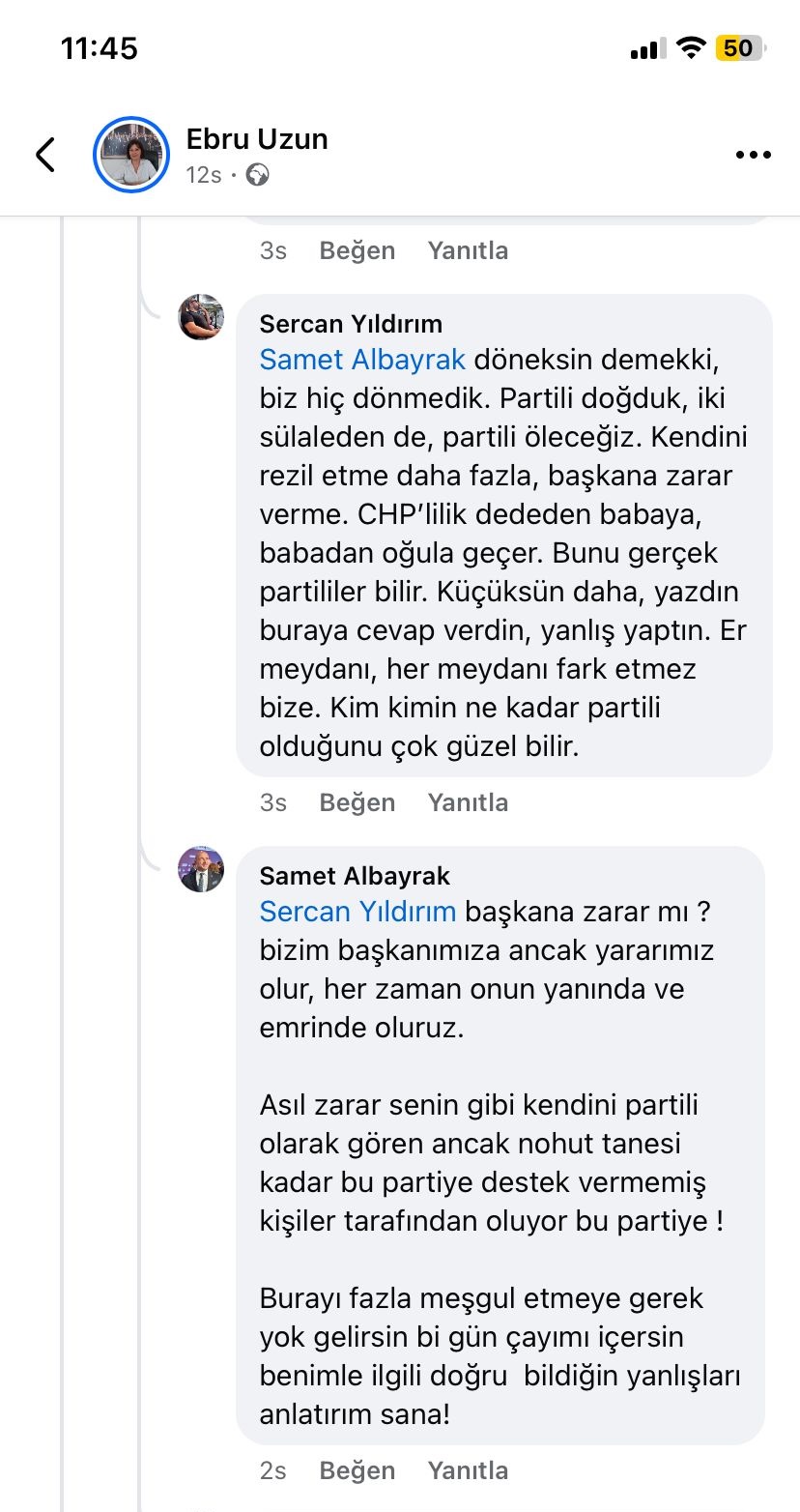Tap Sercan Yıldırım's comment avatar
The image size is (800, 1512).
[x=201, y=317]
